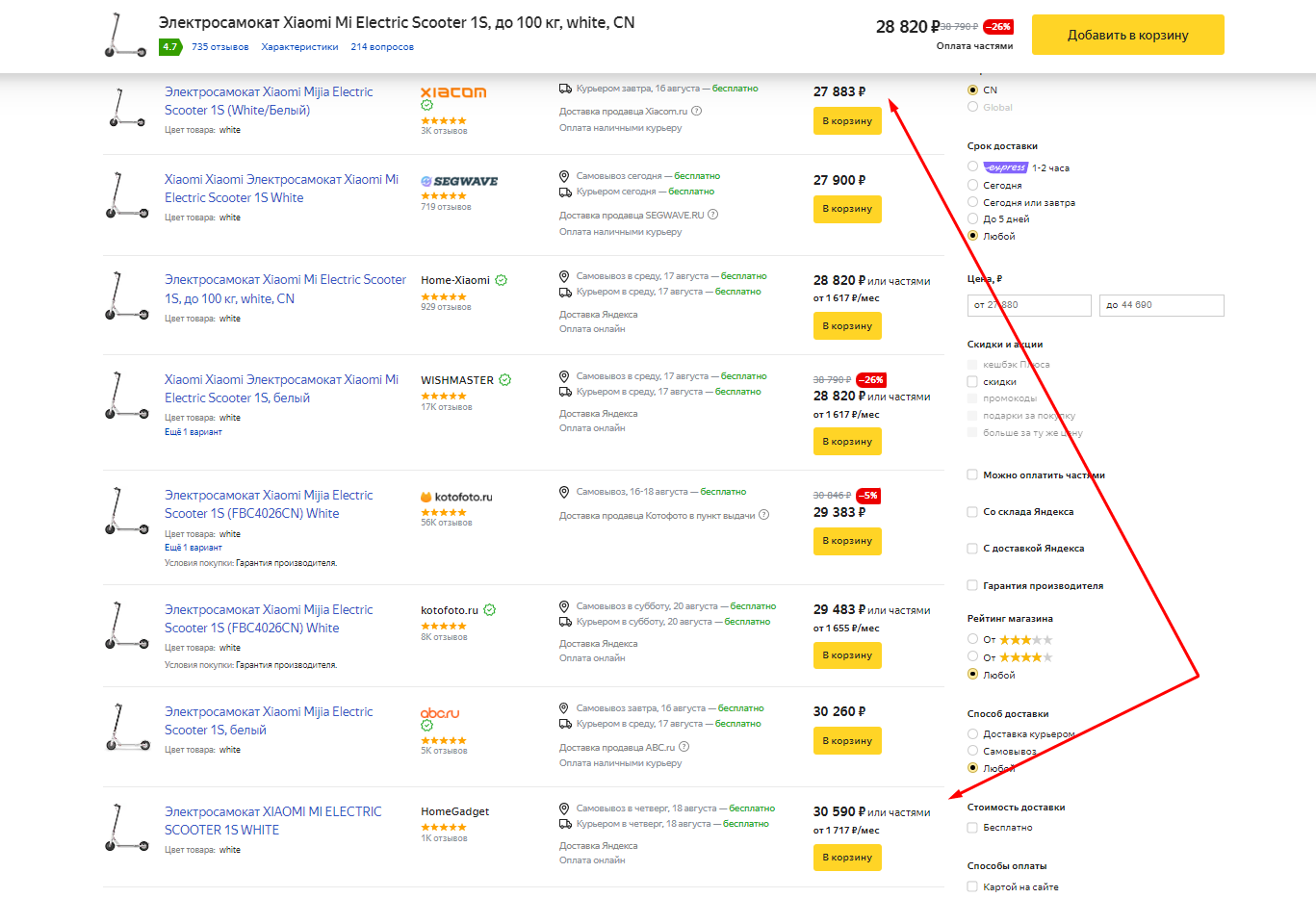Select Сегодня delivery time option

[972, 185]
